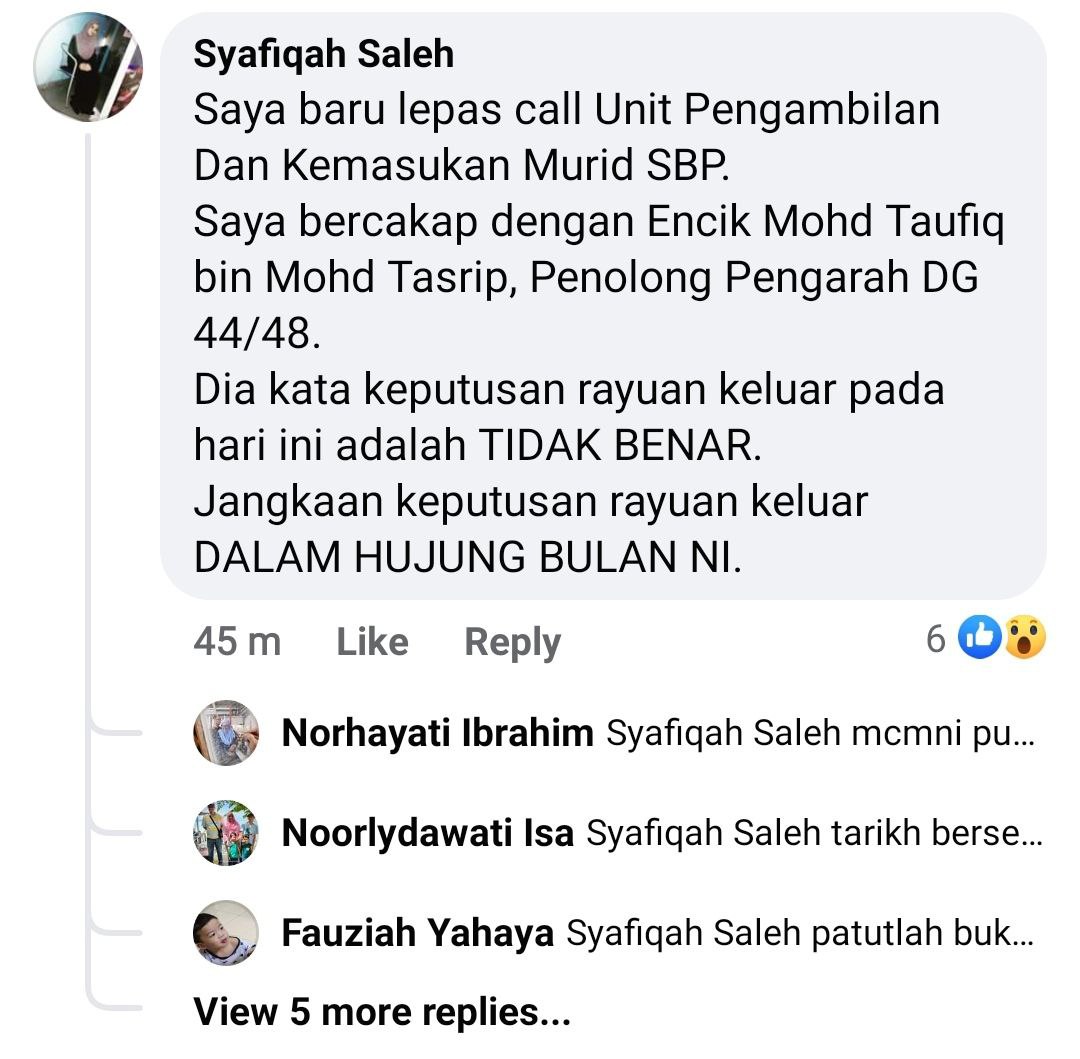Screen dimensions: 1080x1059
Task: Reply to Syafiqah Saleh's comment
Action: [x=512, y=643]
